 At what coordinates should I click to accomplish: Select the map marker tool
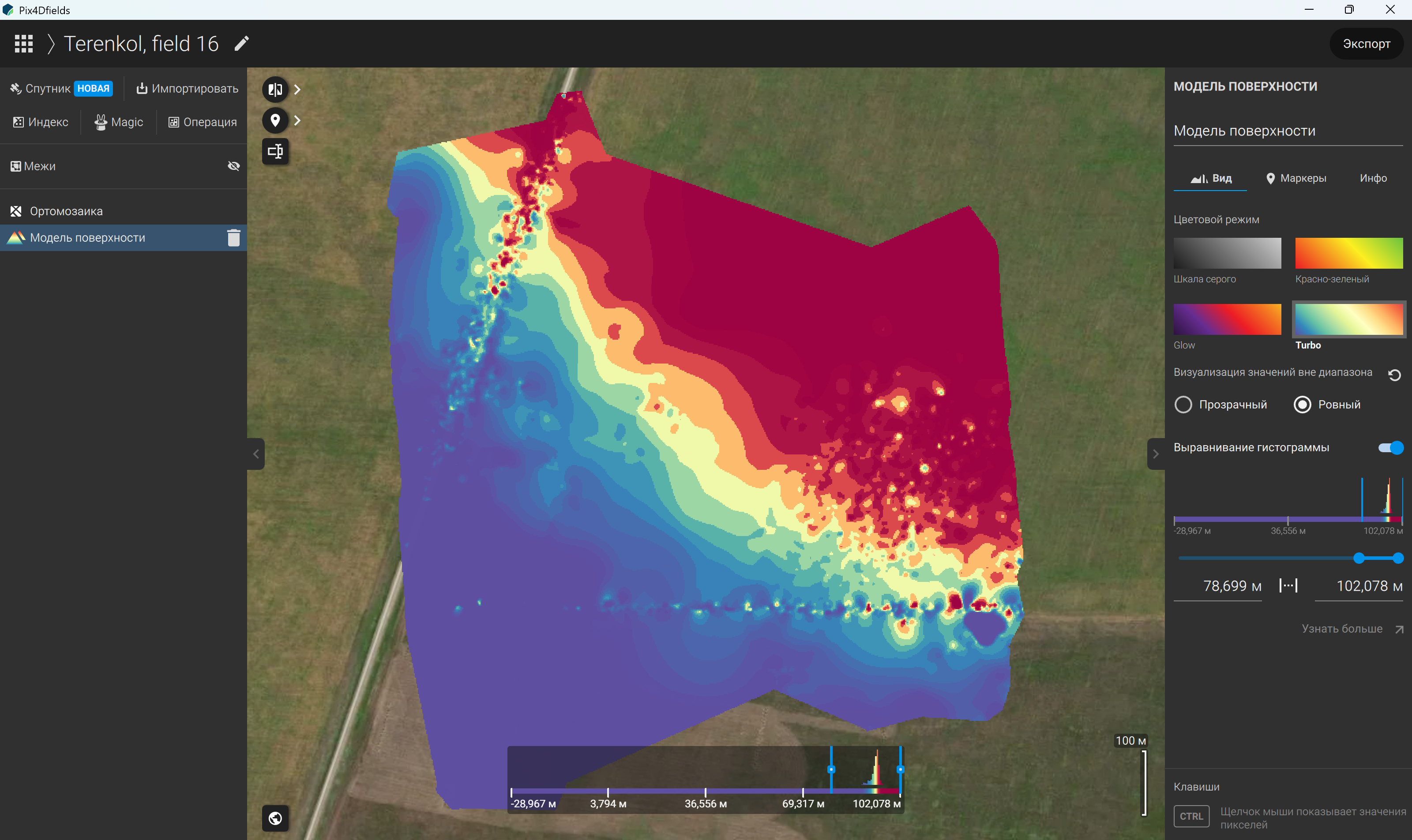point(275,120)
